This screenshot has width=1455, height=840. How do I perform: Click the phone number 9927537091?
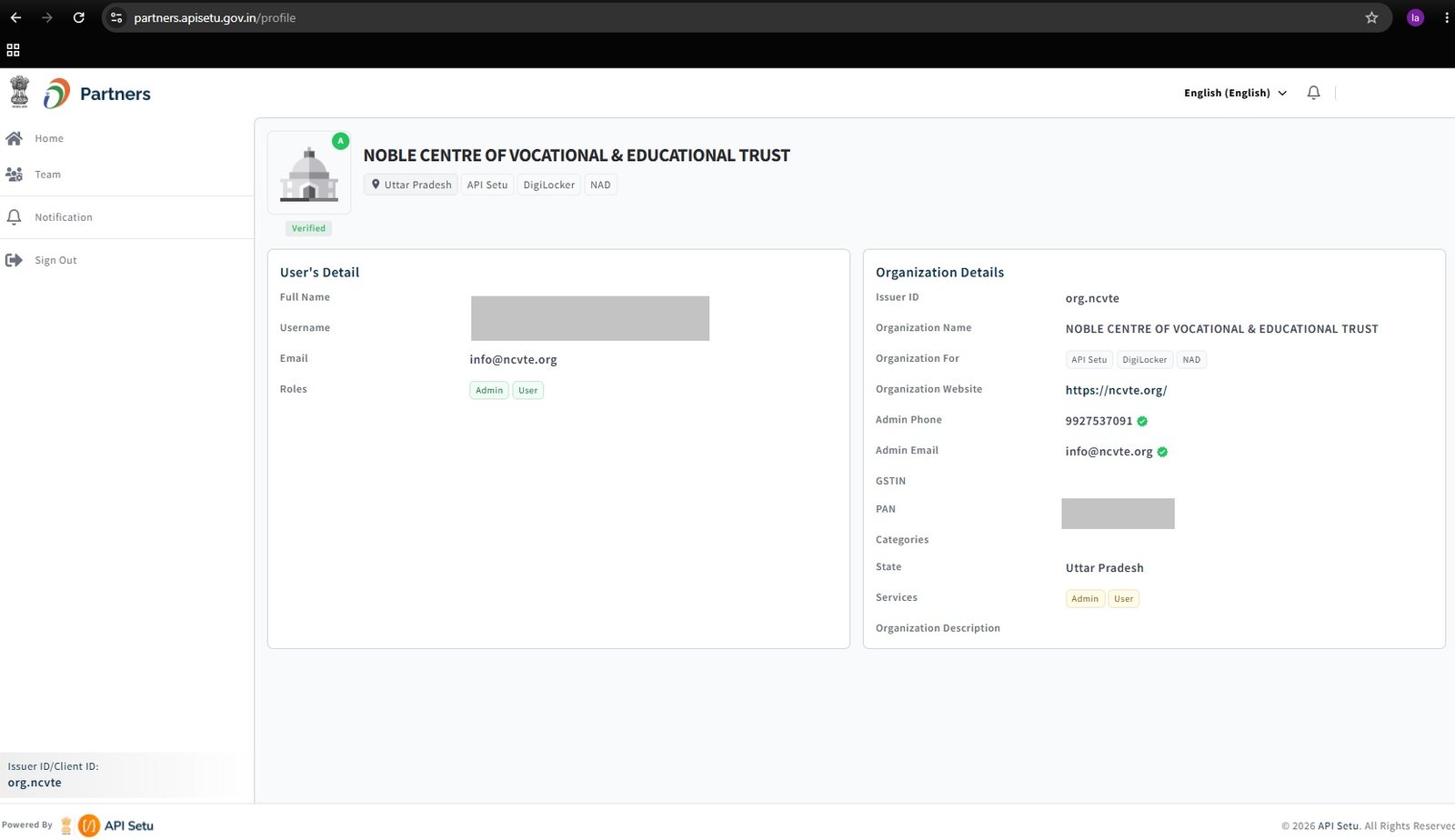click(x=1099, y=421)
